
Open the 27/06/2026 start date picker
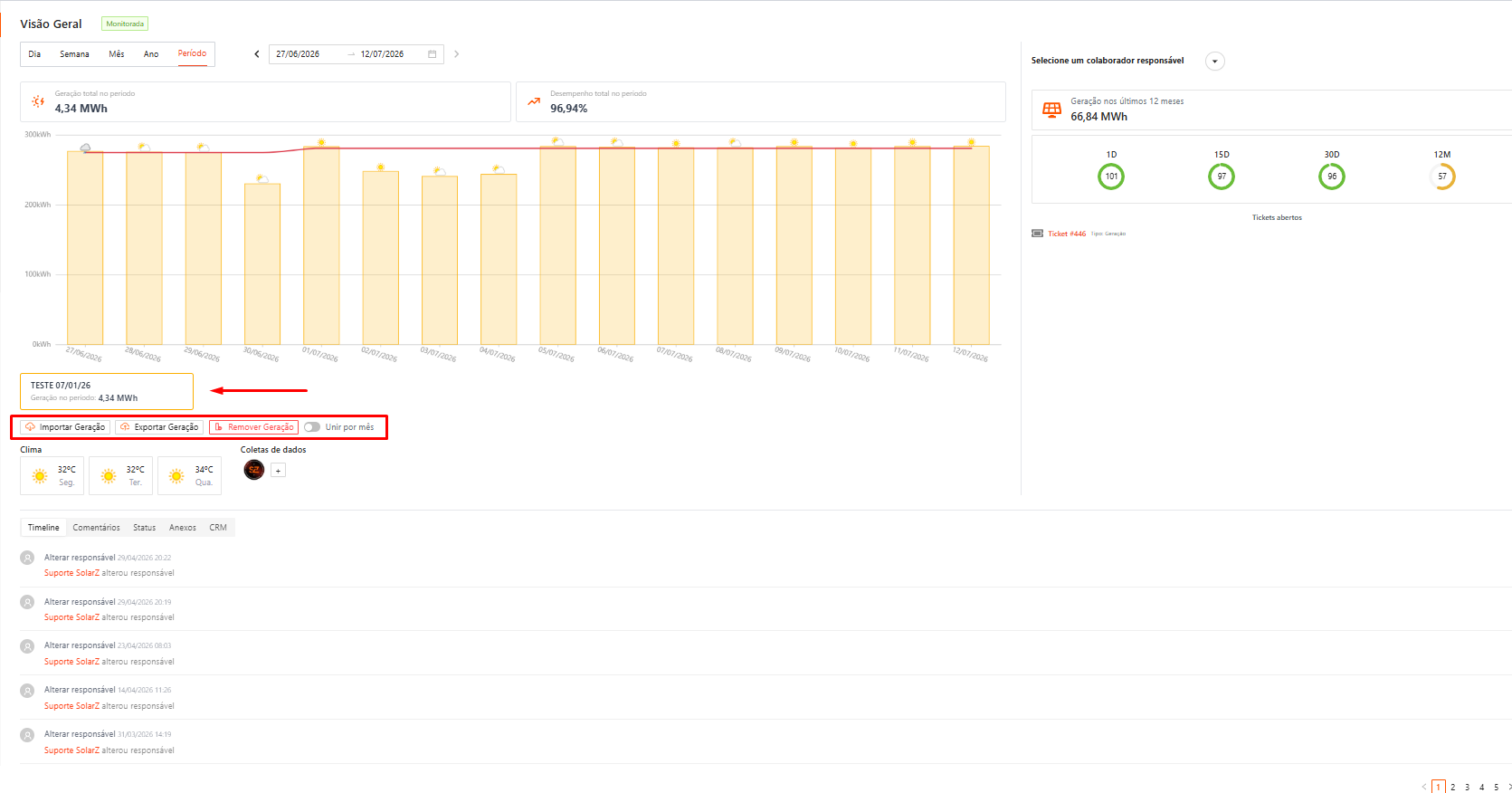(298, 54)
